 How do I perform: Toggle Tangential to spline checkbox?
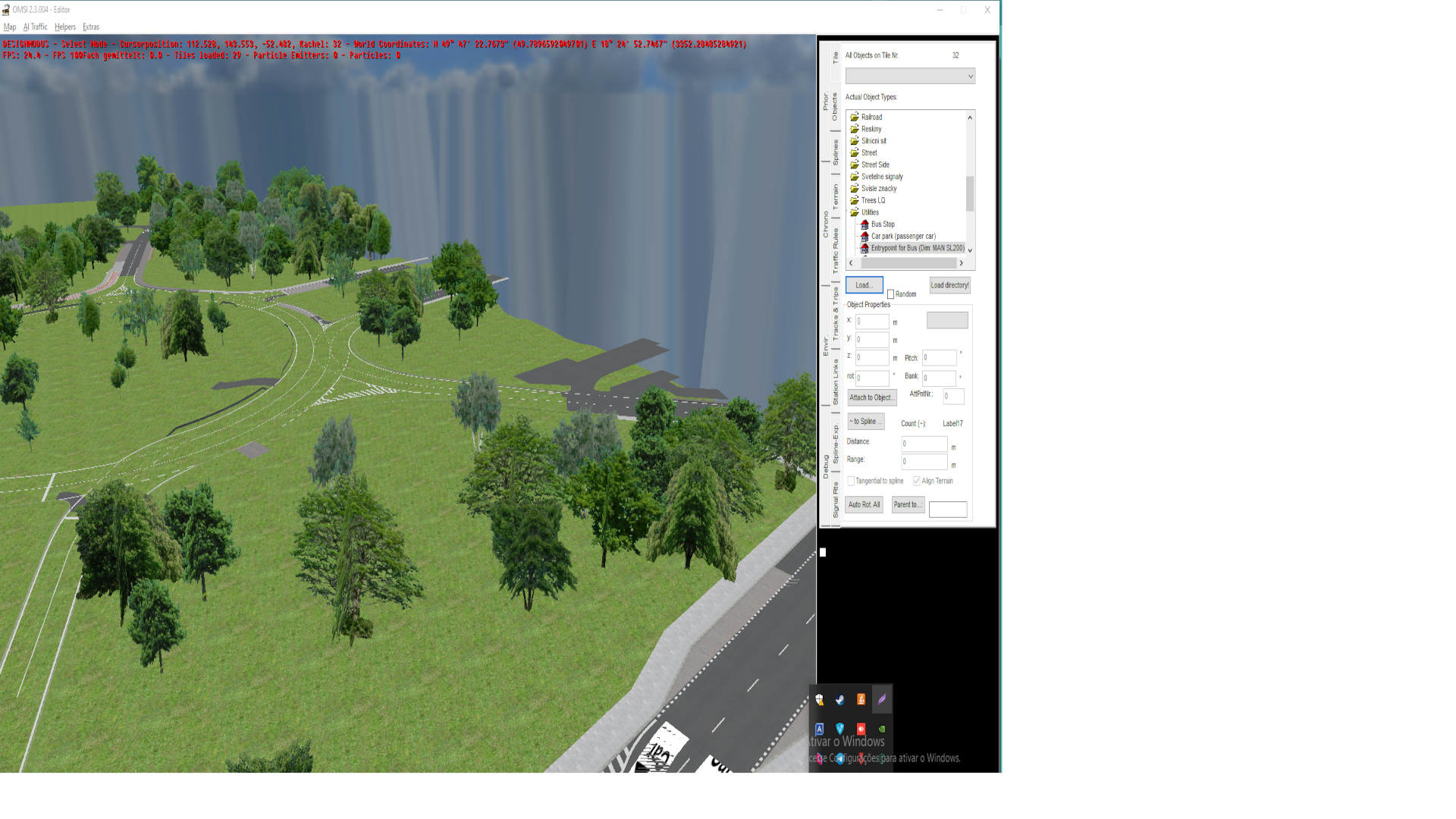pyautogui.click(x=852, y=481)
